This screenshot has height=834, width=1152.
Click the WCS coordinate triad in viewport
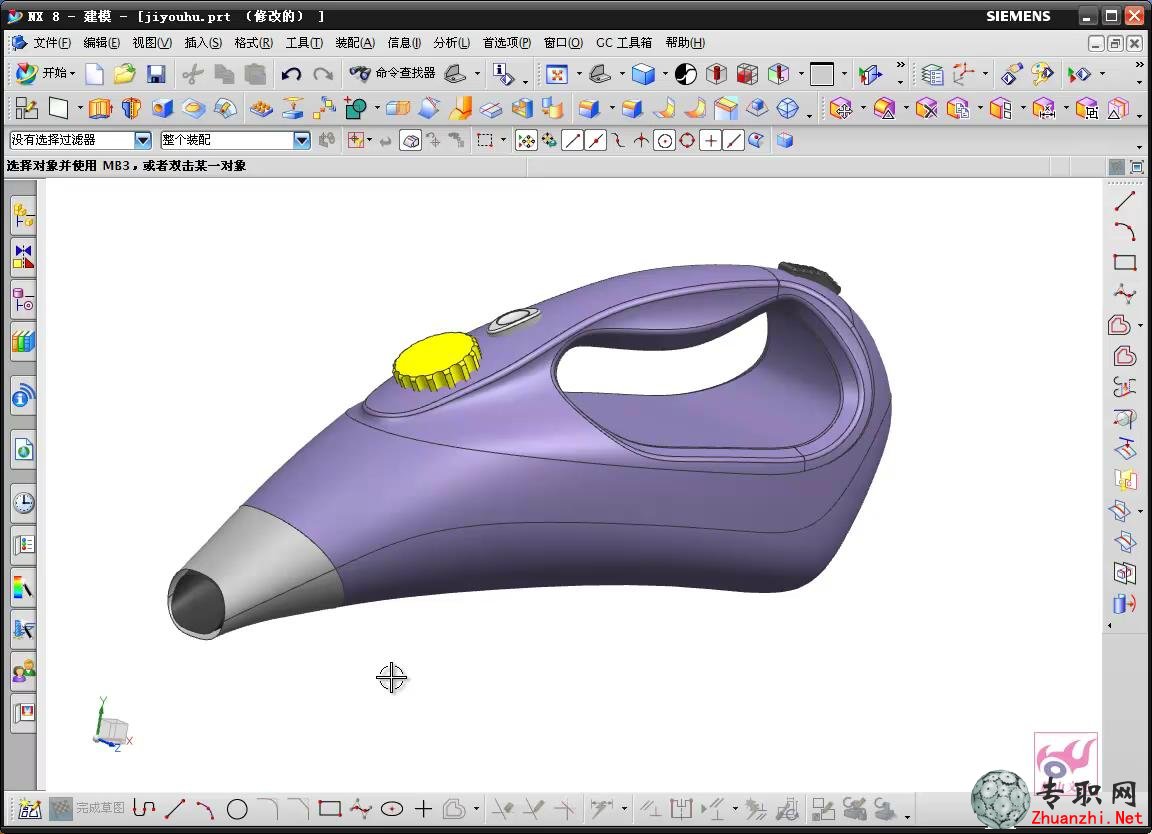112,725
